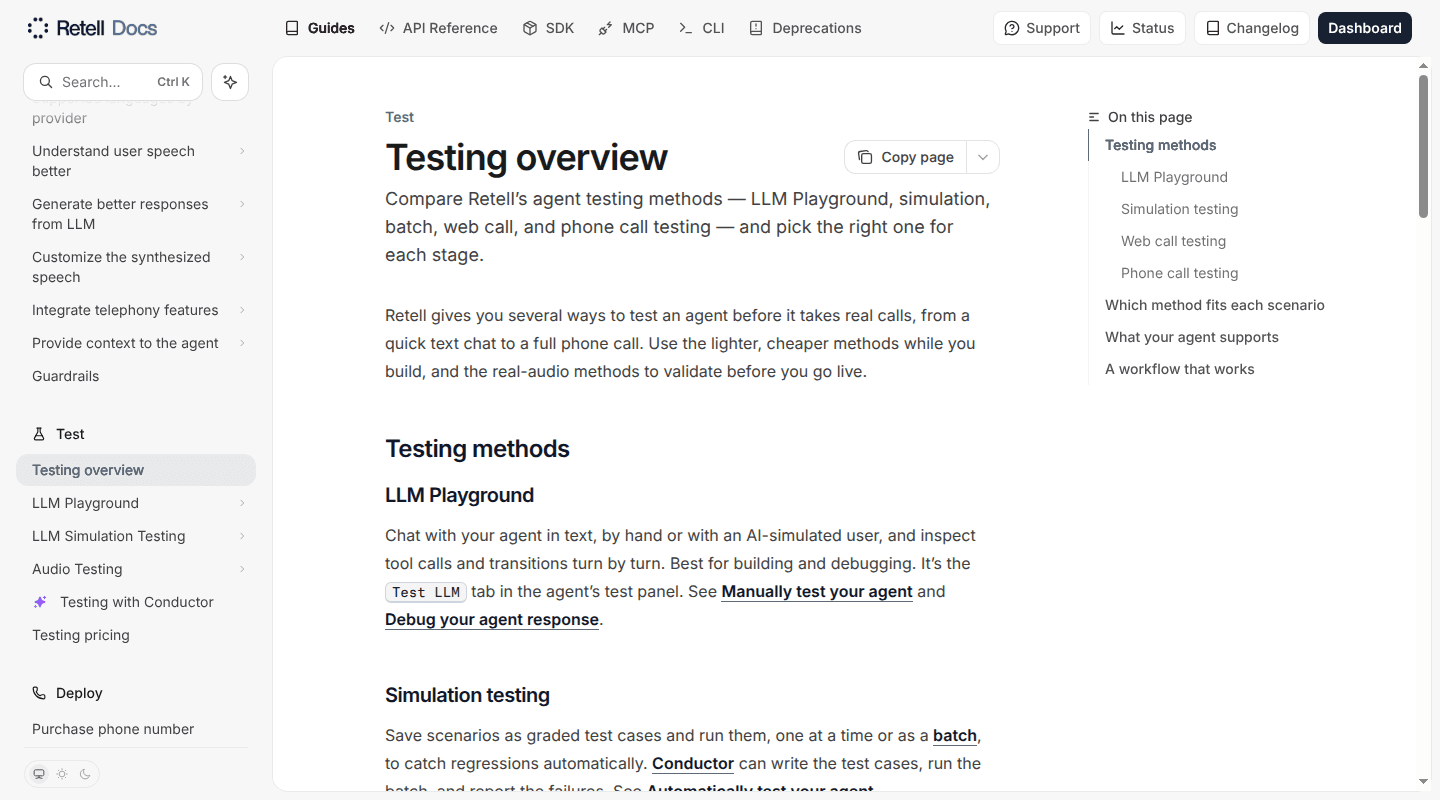Expand Provide context to the agent chevron
This screenshot has height=800, width=1440.
[242, 343]
